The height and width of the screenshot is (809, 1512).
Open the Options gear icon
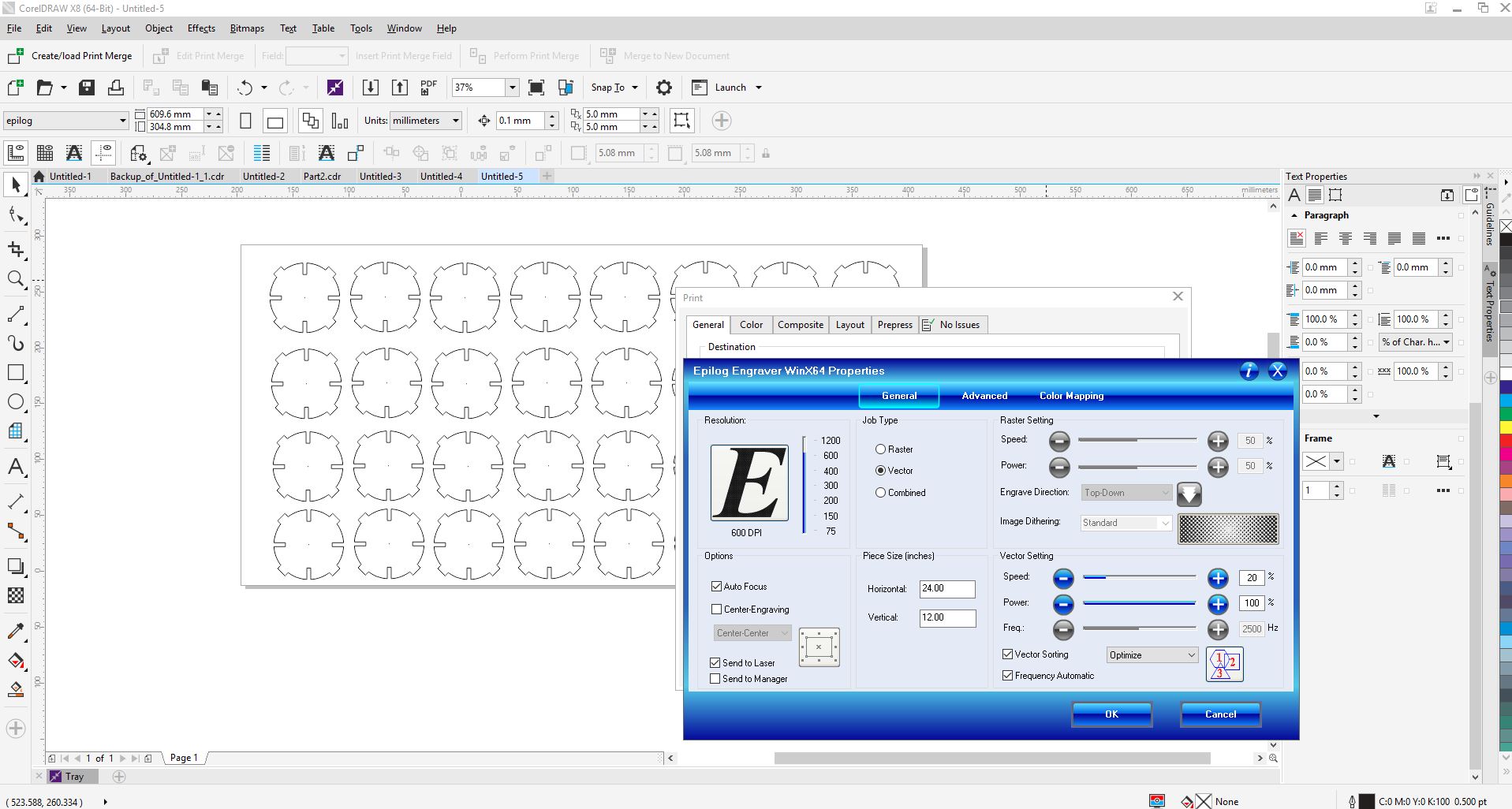664,88
